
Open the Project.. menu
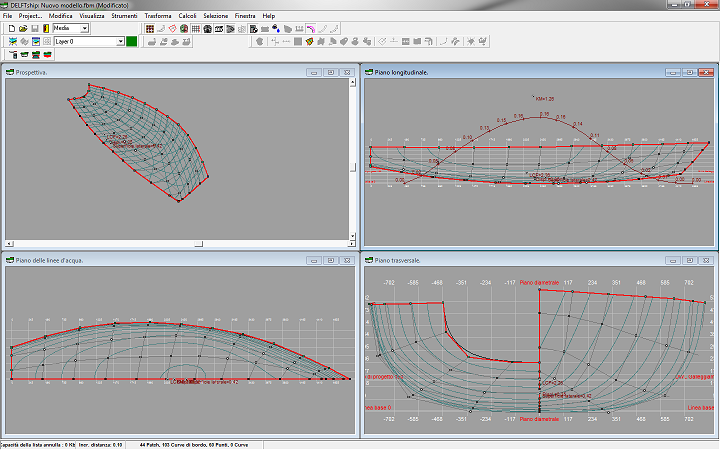pos(30,16)
